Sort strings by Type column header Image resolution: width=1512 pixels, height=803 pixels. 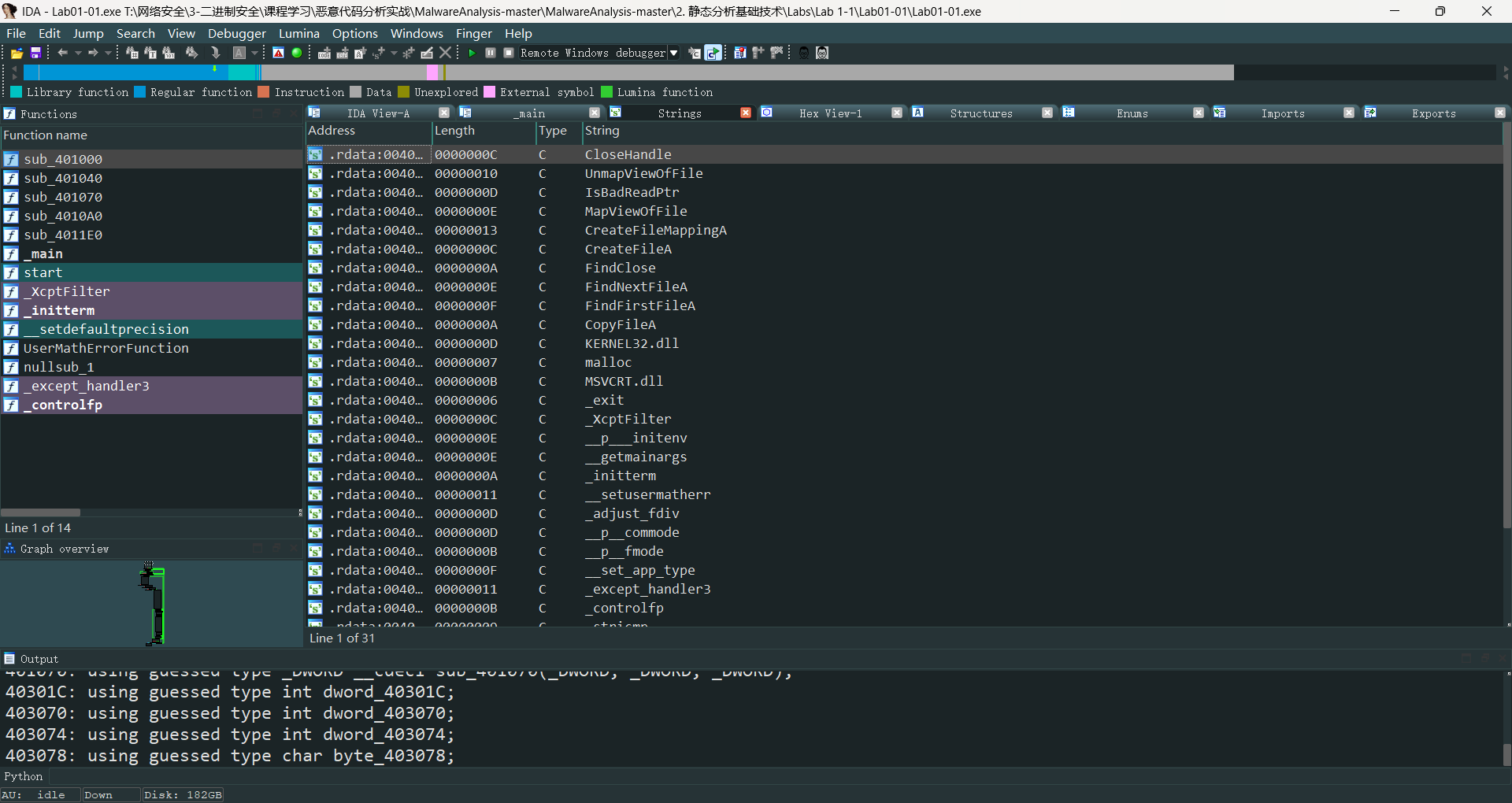[x=558, y=131]
